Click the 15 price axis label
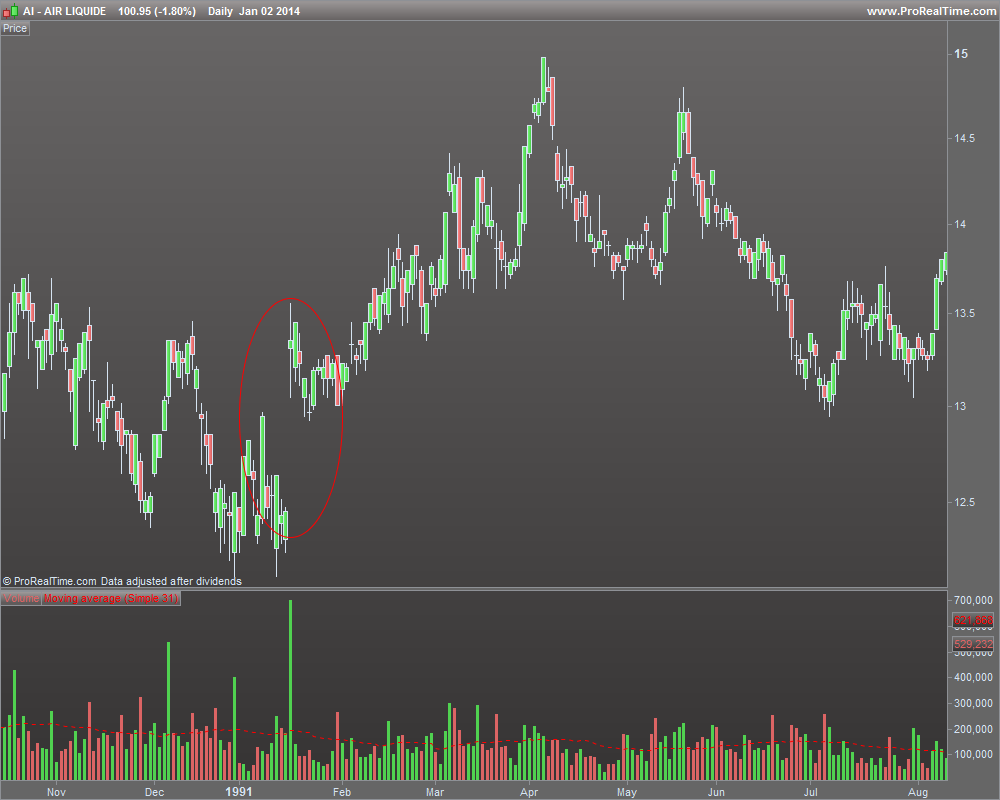 point(960,54)
